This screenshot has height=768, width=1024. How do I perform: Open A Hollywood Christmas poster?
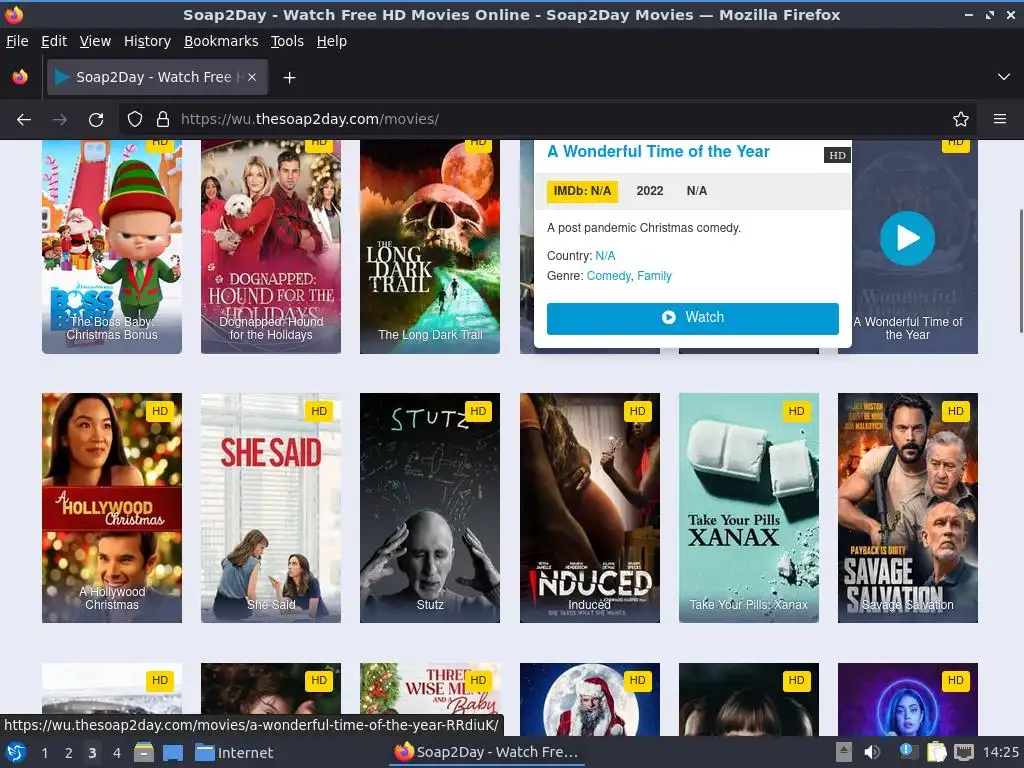point(112,507)
